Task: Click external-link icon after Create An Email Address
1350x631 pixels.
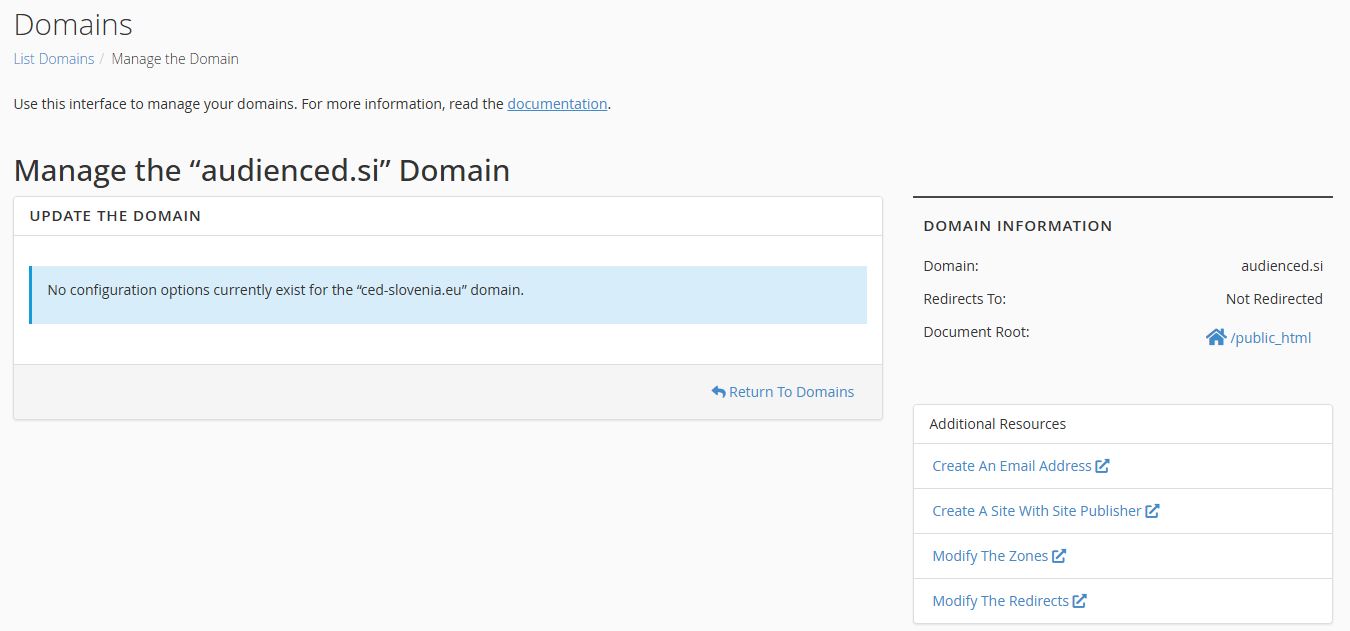Action: click(x=1102, y=466)
